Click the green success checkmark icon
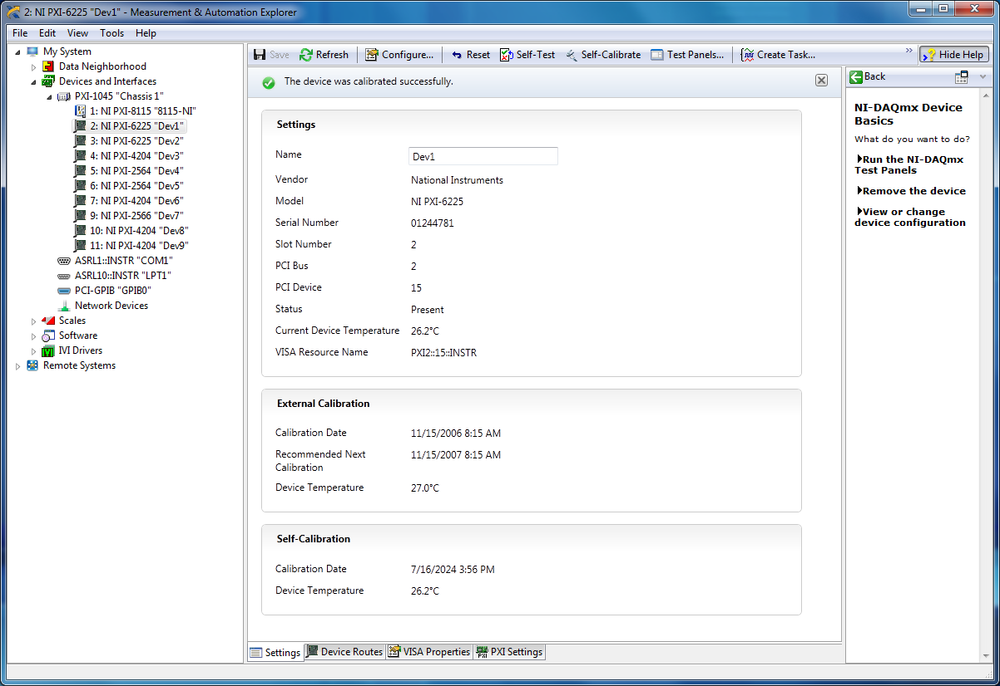 tap(268, 82)
